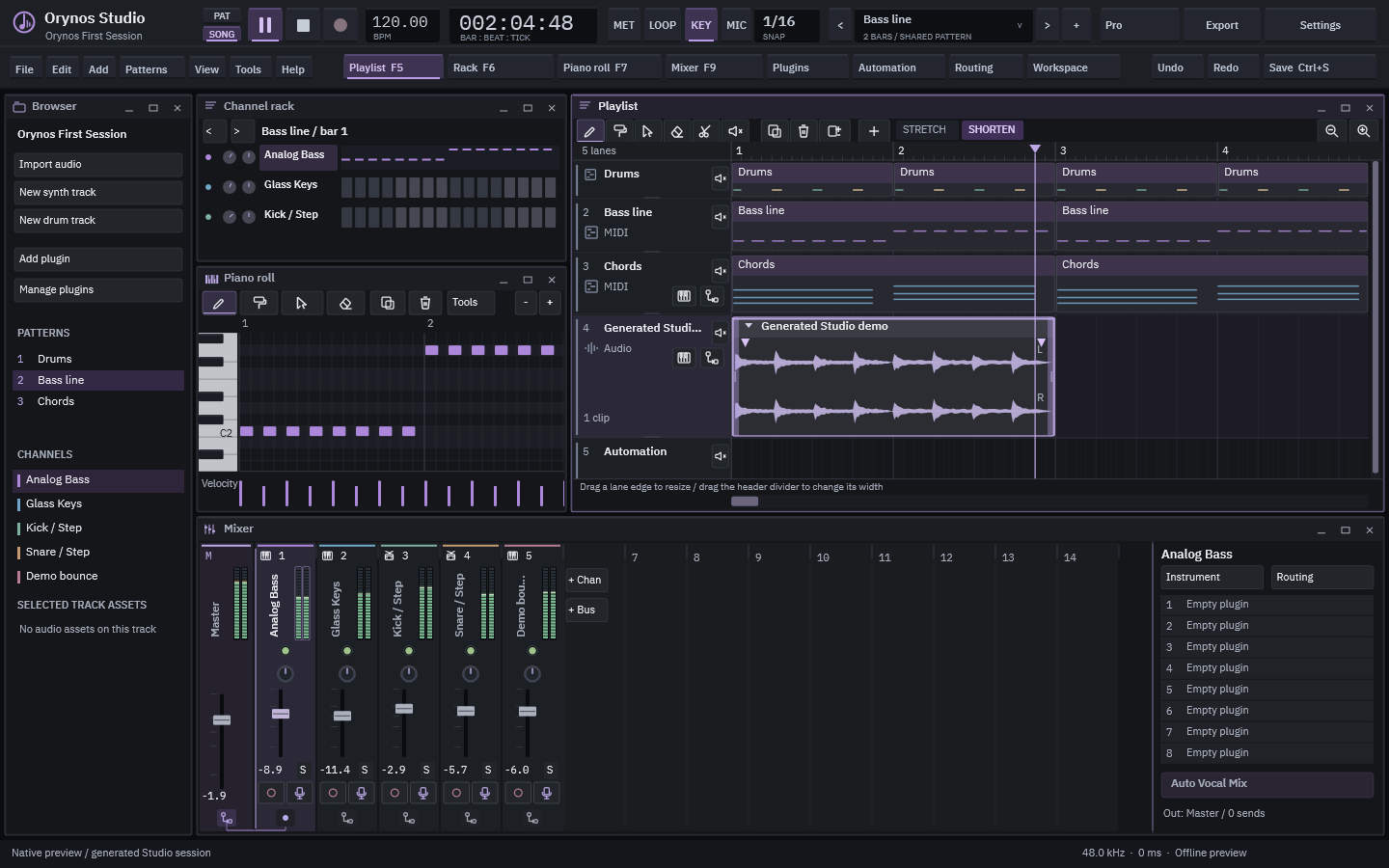The width and height of the screenshot is (1389, 868).
Task: Solo the Snare / Step mixer channel
Action: pyautogui.click(x=488, y=770)
